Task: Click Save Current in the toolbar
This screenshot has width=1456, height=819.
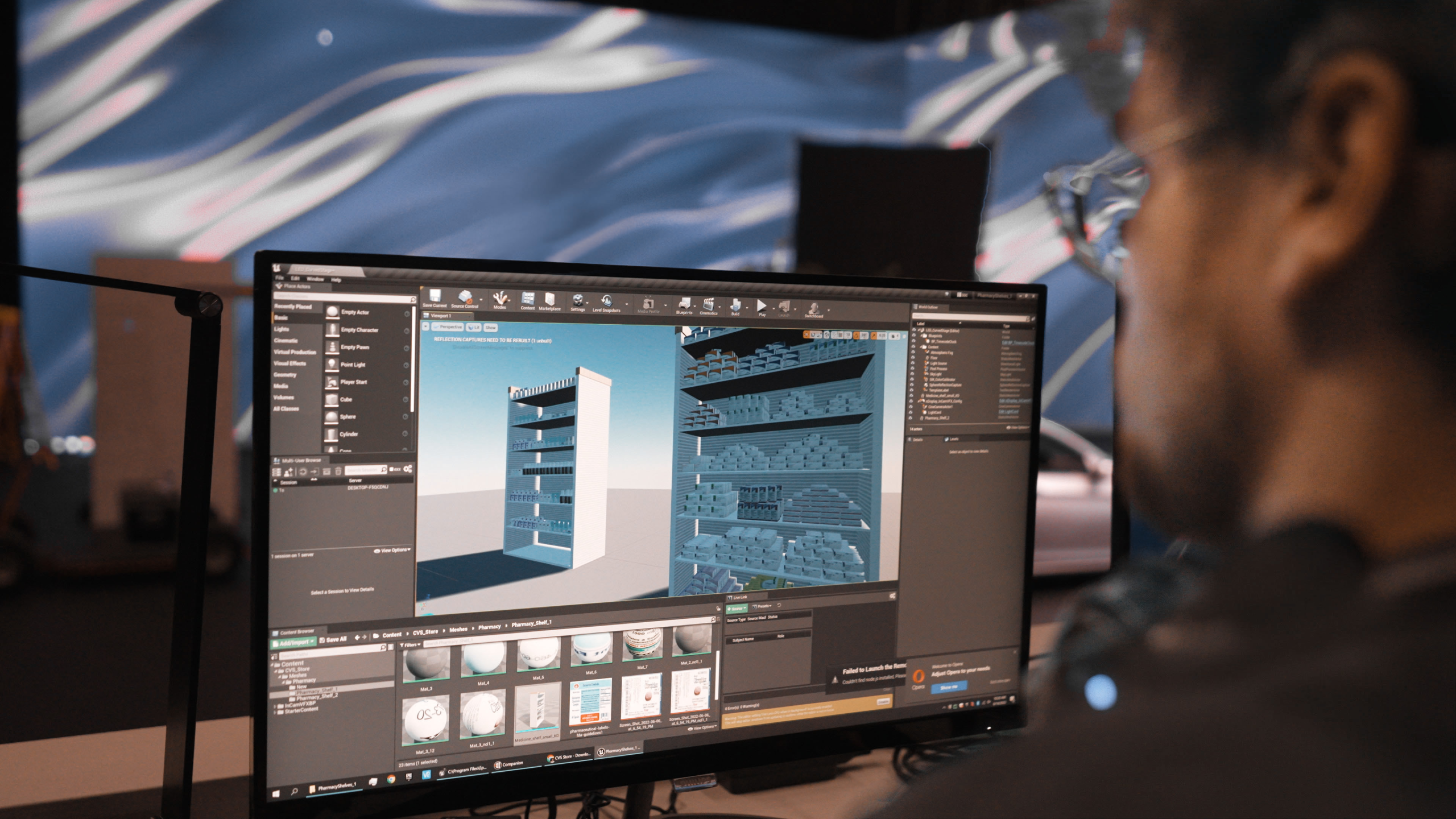Action: point(435,299)
